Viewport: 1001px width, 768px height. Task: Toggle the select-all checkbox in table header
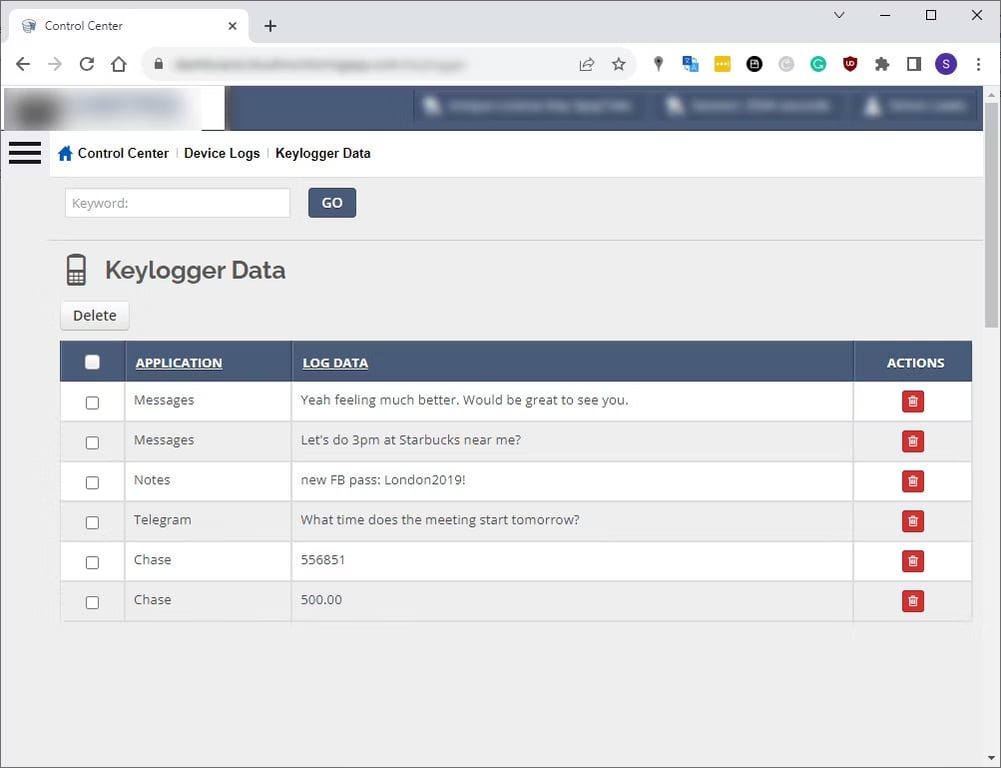[92, 362]
